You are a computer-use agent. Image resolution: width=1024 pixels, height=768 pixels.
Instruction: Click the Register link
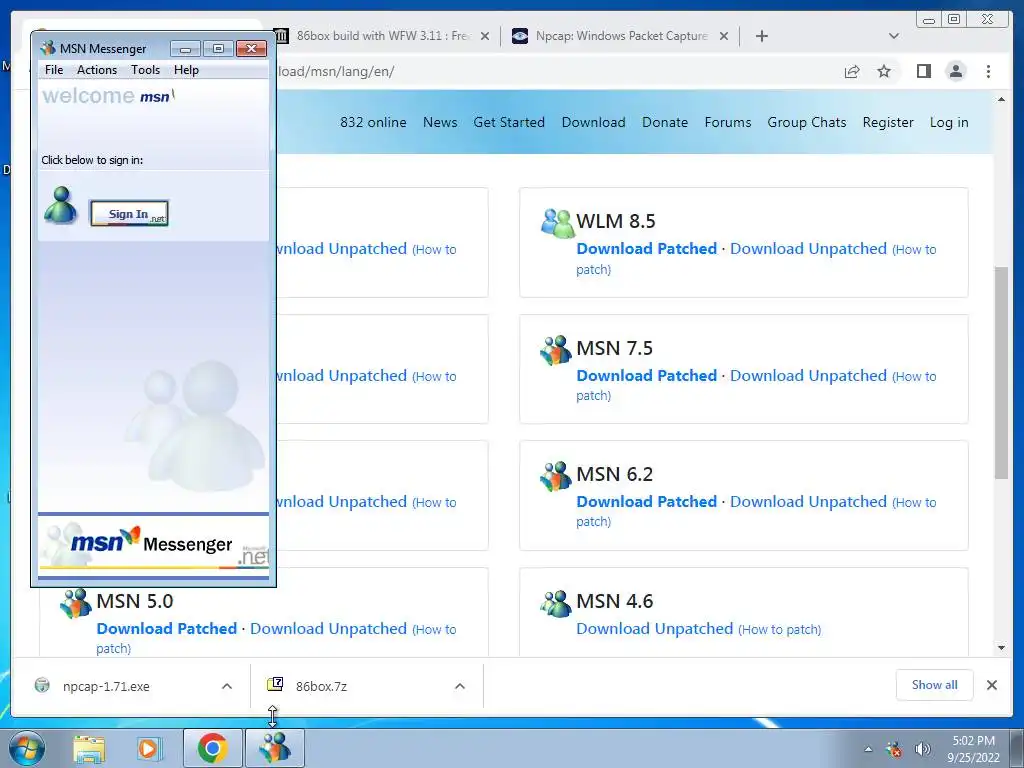point(888,122)
